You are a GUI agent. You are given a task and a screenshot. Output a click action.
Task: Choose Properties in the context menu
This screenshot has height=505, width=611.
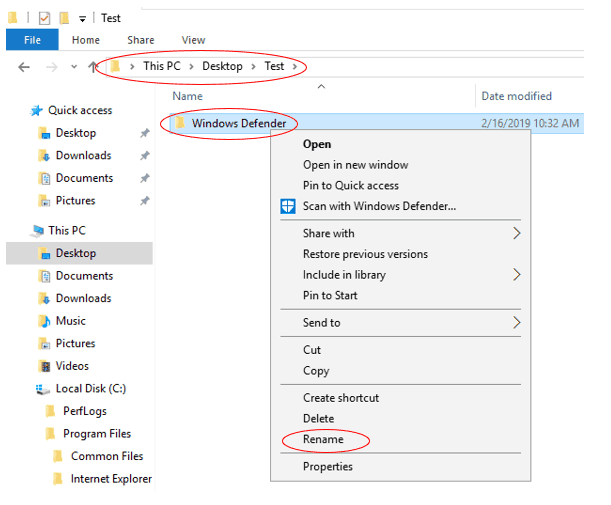[x=327, y=466]
